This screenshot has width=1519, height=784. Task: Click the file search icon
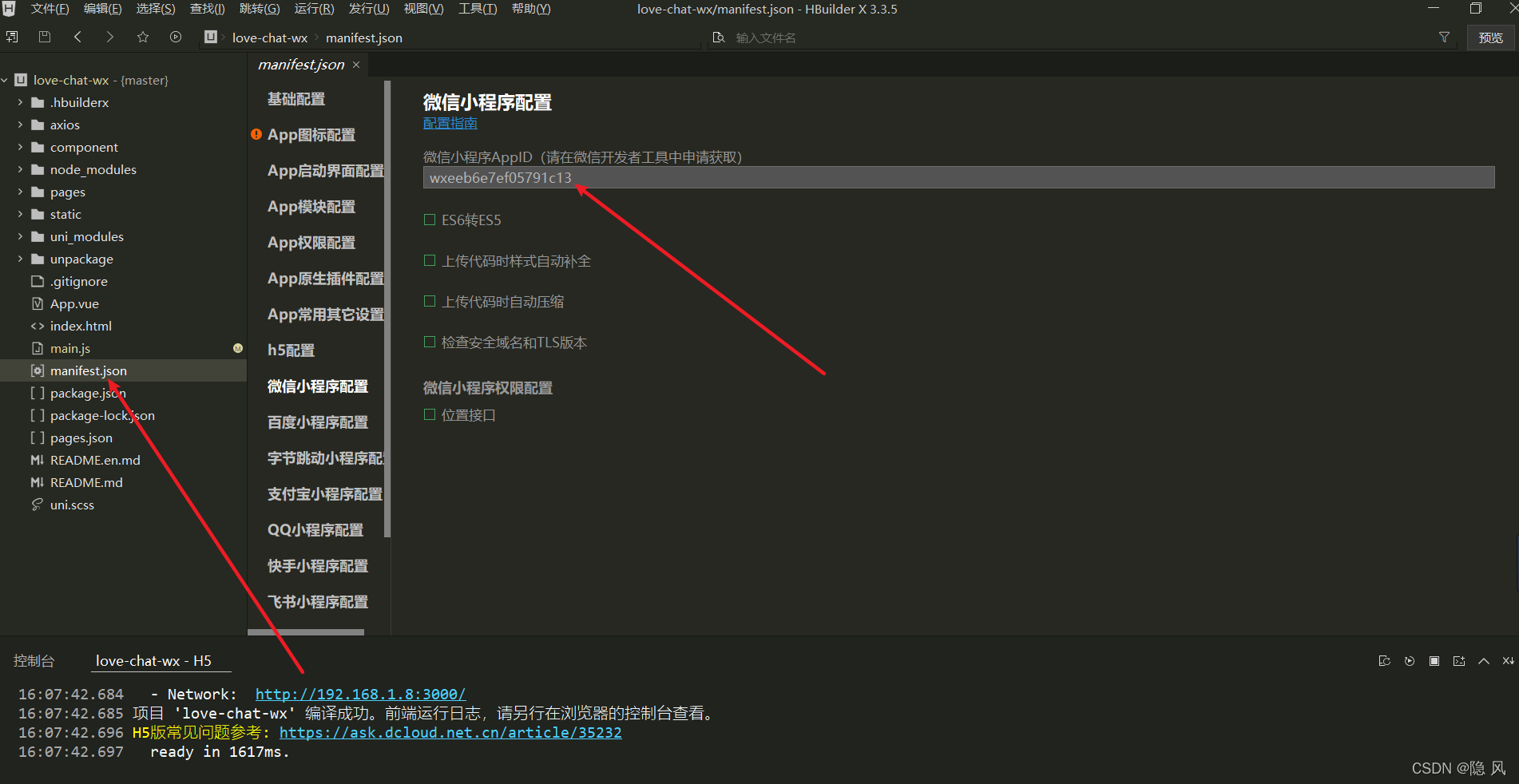click(x=719, y=38)
